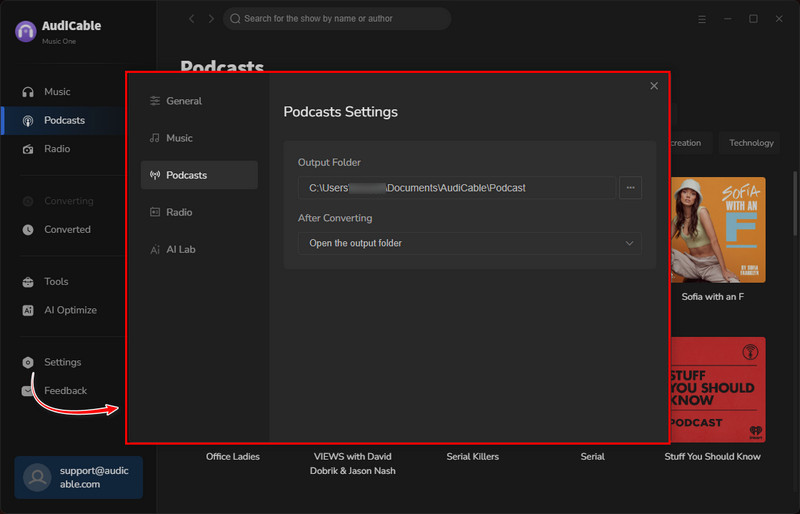Click the AI icon beside AI Optimize
Image resolution: width=800 pixels, height=514 pixels.
click(x=28, y=310)
